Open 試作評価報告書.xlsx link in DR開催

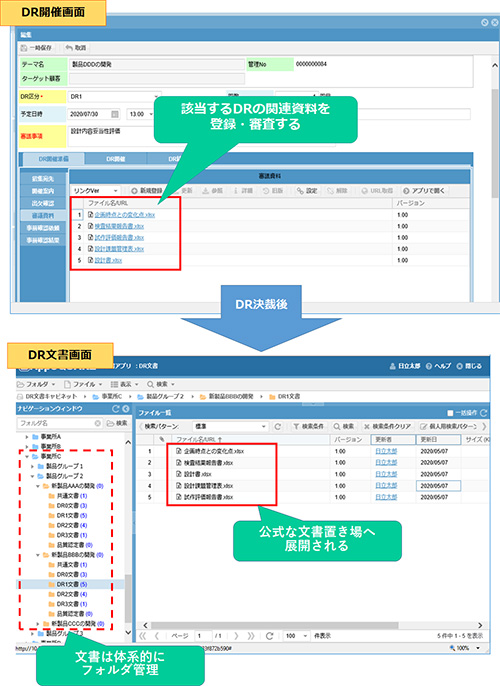coord(119,238)
